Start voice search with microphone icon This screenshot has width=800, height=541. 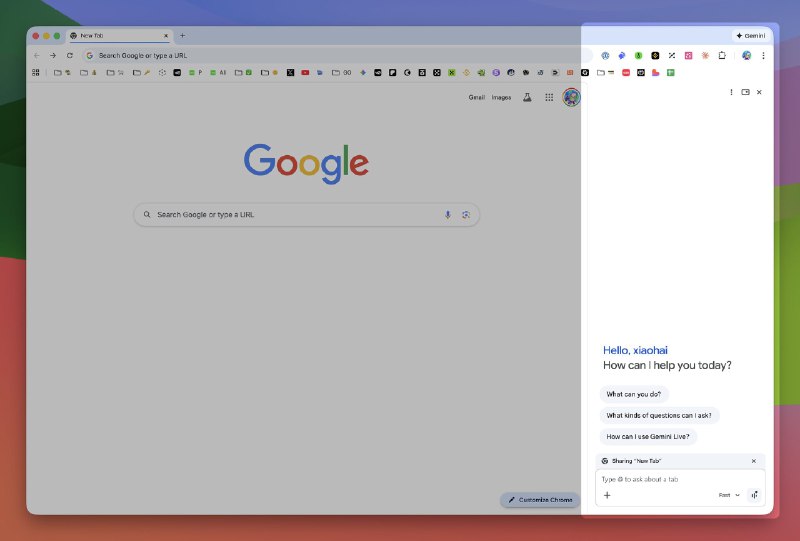pos(447,215)
